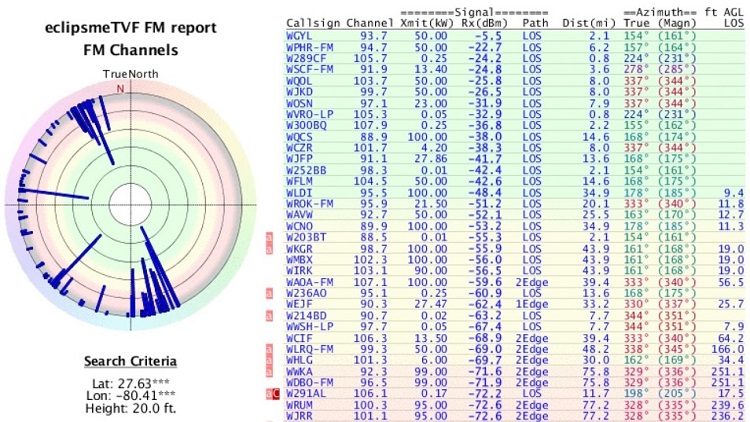This screenshot has width=750, height=422.
Task: Select the WAOA-FM callsign
Action: (x=310, y=283)
